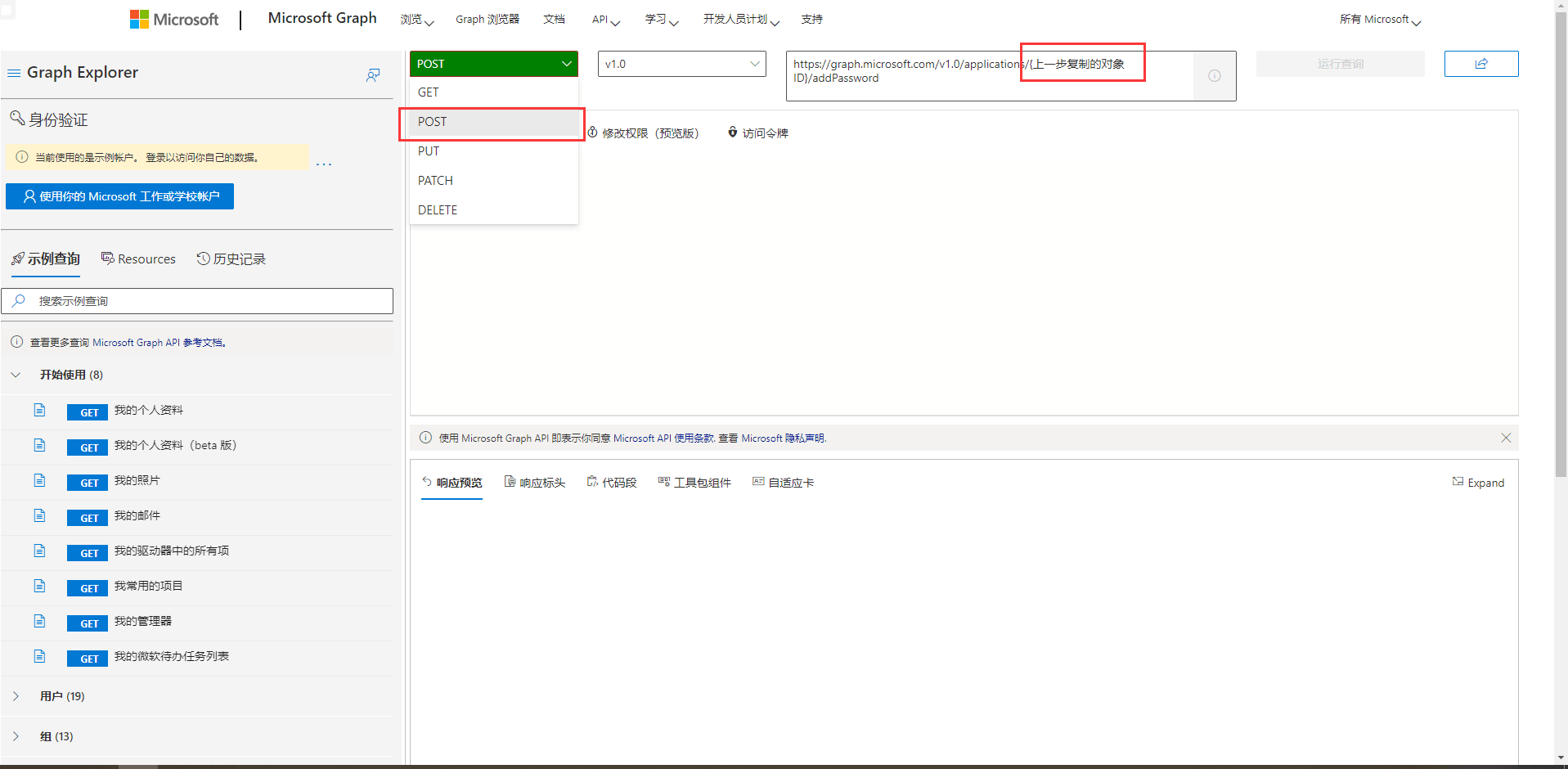Click document icon for 我的驱动器中的所有项 row
This screenshot has height=769, width=1568.
(x=39, y=551)
